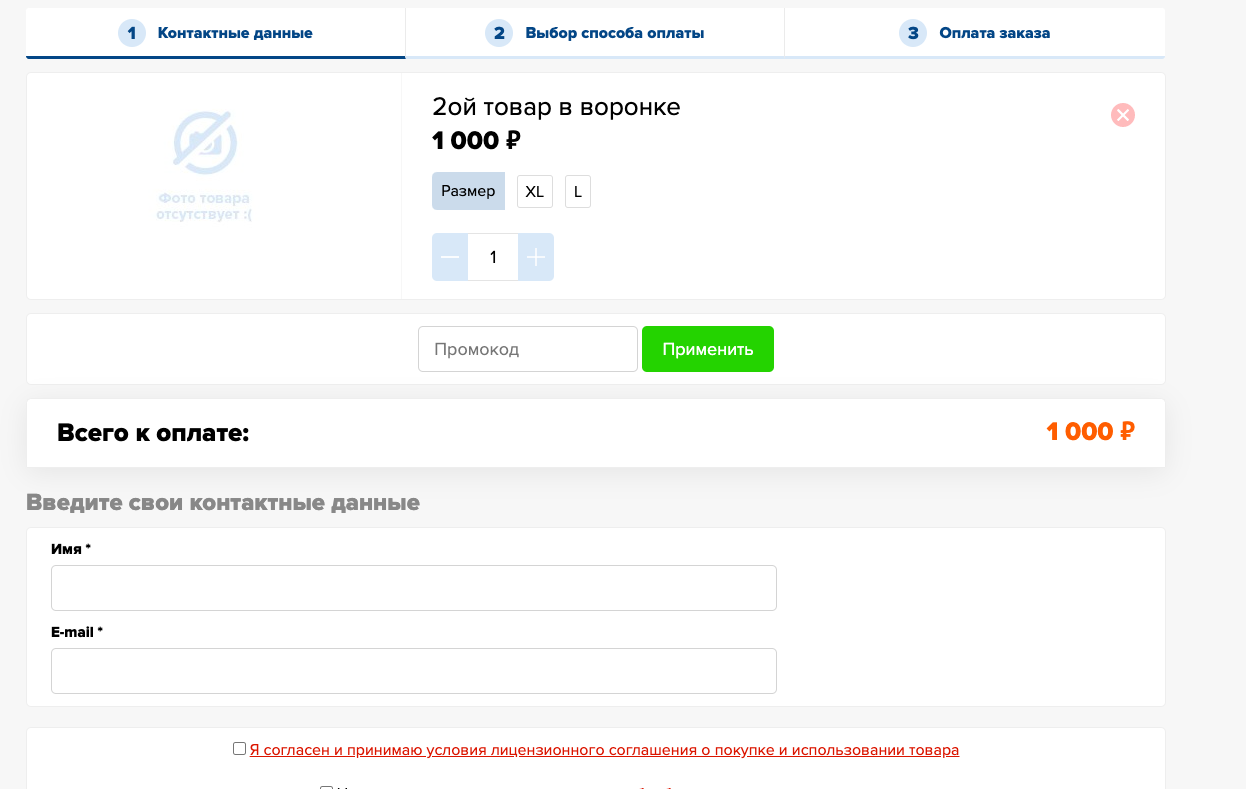1246x789 pixels.
Task: Click into the Имя text field
Action: (413, 588)
